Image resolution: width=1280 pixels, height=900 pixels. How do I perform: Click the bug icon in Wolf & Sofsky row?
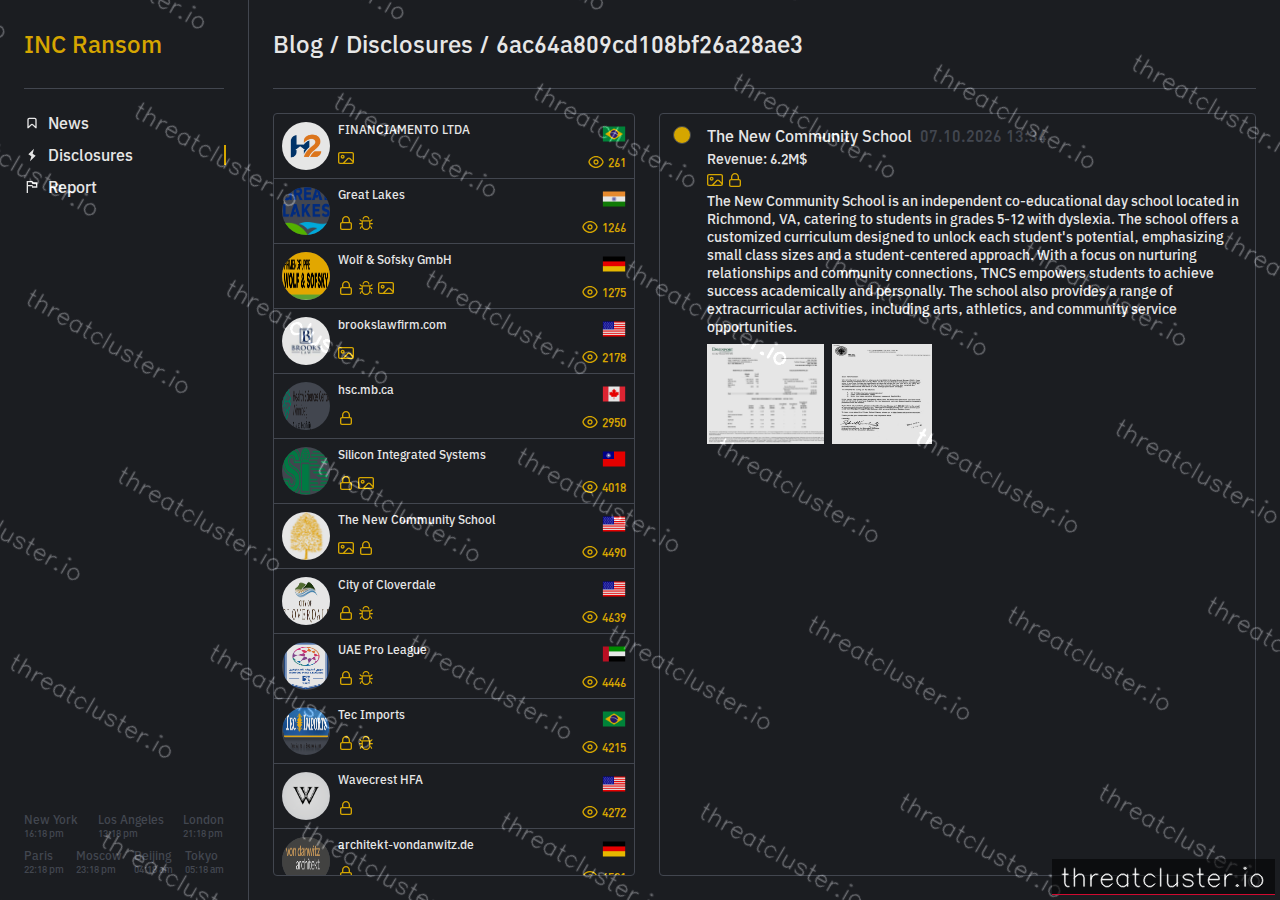pyautogui.click(x=366, y=288)
